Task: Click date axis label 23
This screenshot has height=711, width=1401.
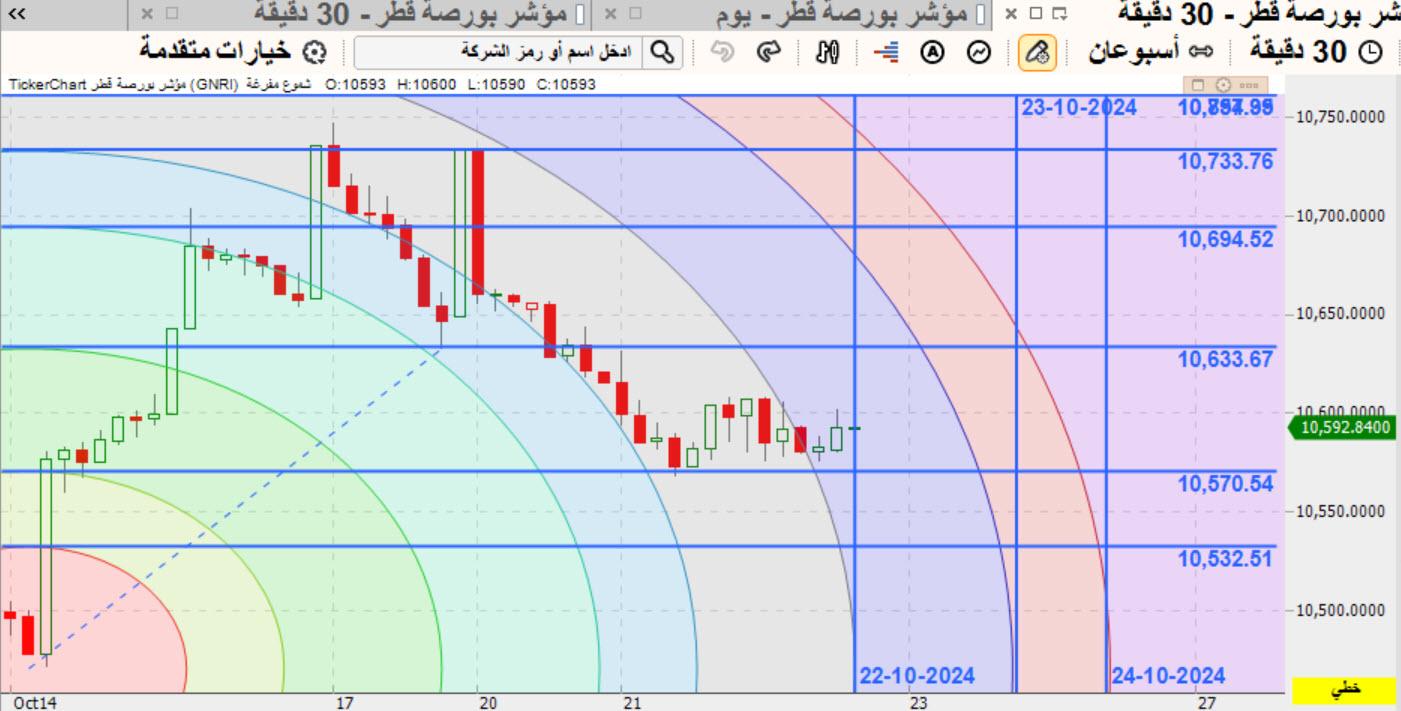Action: (919, 703)
